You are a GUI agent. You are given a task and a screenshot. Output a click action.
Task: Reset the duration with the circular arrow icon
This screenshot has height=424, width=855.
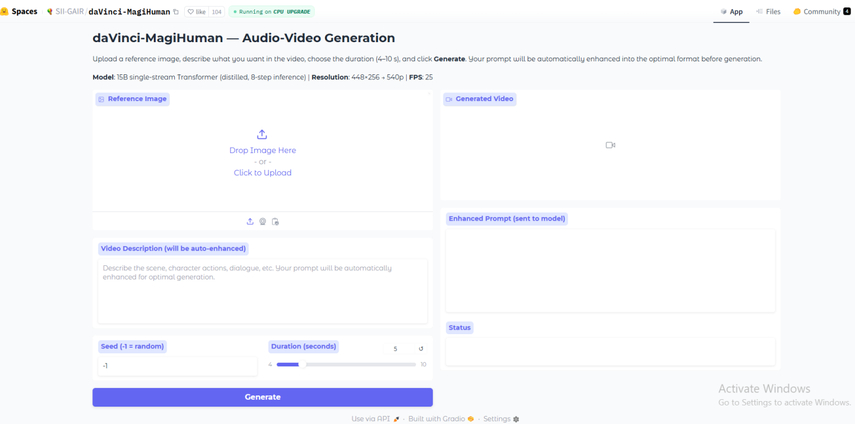click(421, 349)
